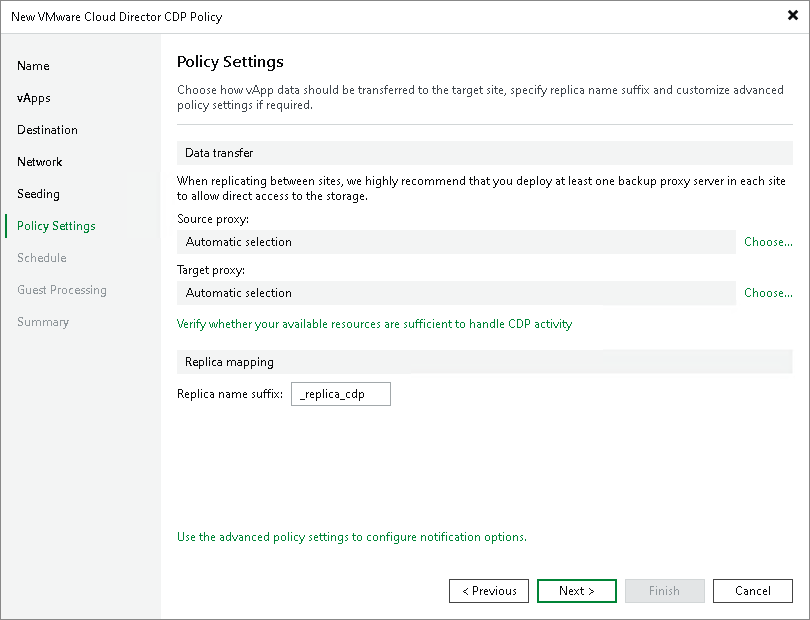810x620 pixels.
Task: Click the Source proxy Automatic selection field
Action: click(x=456, y=242)
